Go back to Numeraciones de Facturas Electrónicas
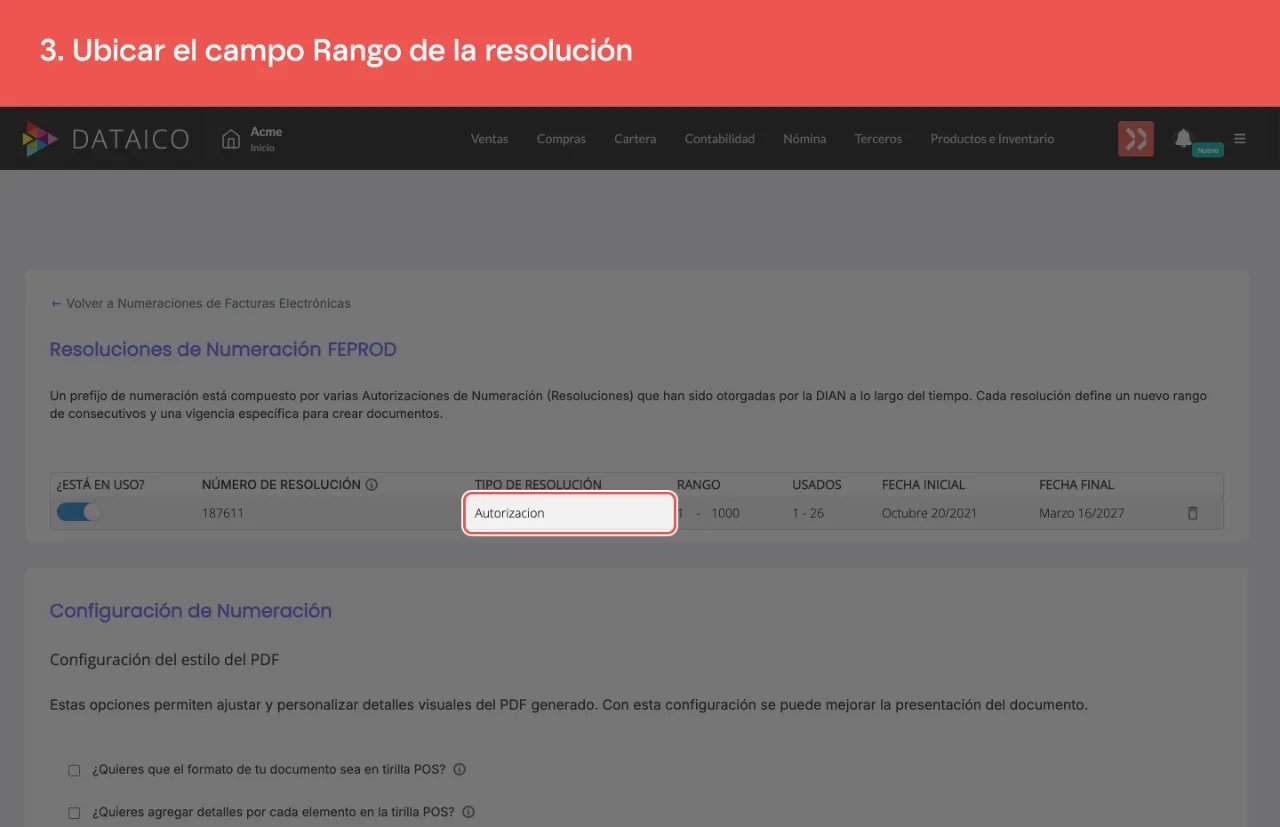The height and width of the screenshot is (827, 1280). [x=200, y=303]
